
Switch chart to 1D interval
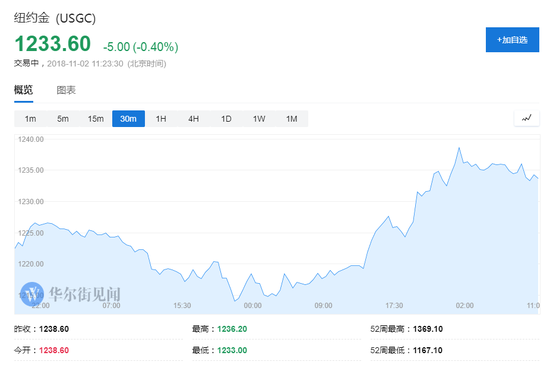[x=226, y=119]
